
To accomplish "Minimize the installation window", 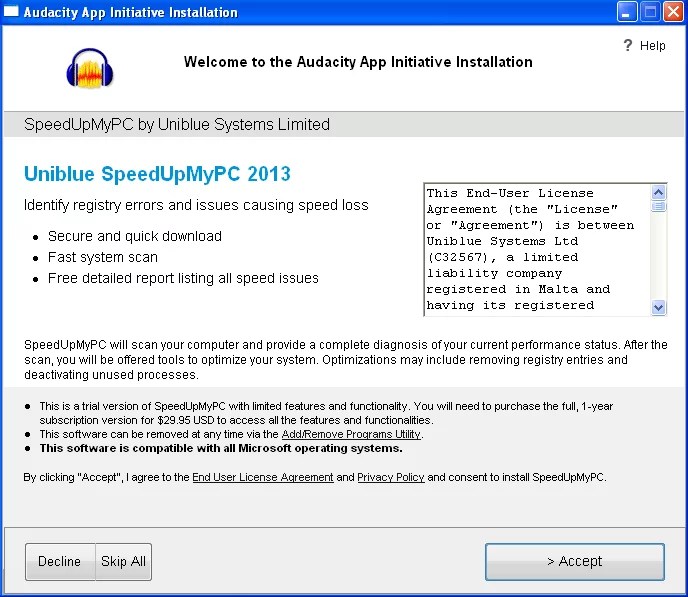I will [627, 12].
